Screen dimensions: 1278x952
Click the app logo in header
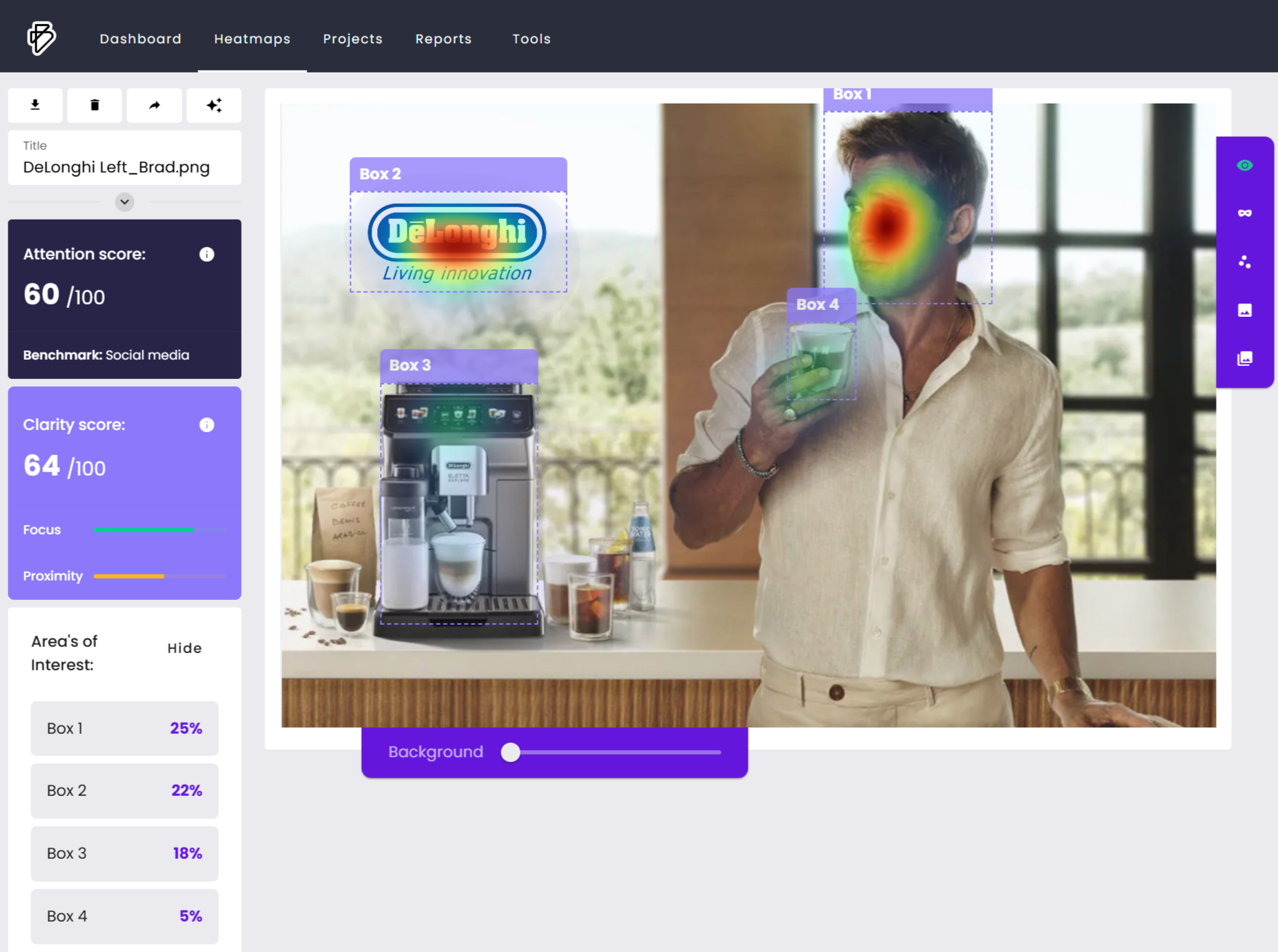tap(41, 38)
